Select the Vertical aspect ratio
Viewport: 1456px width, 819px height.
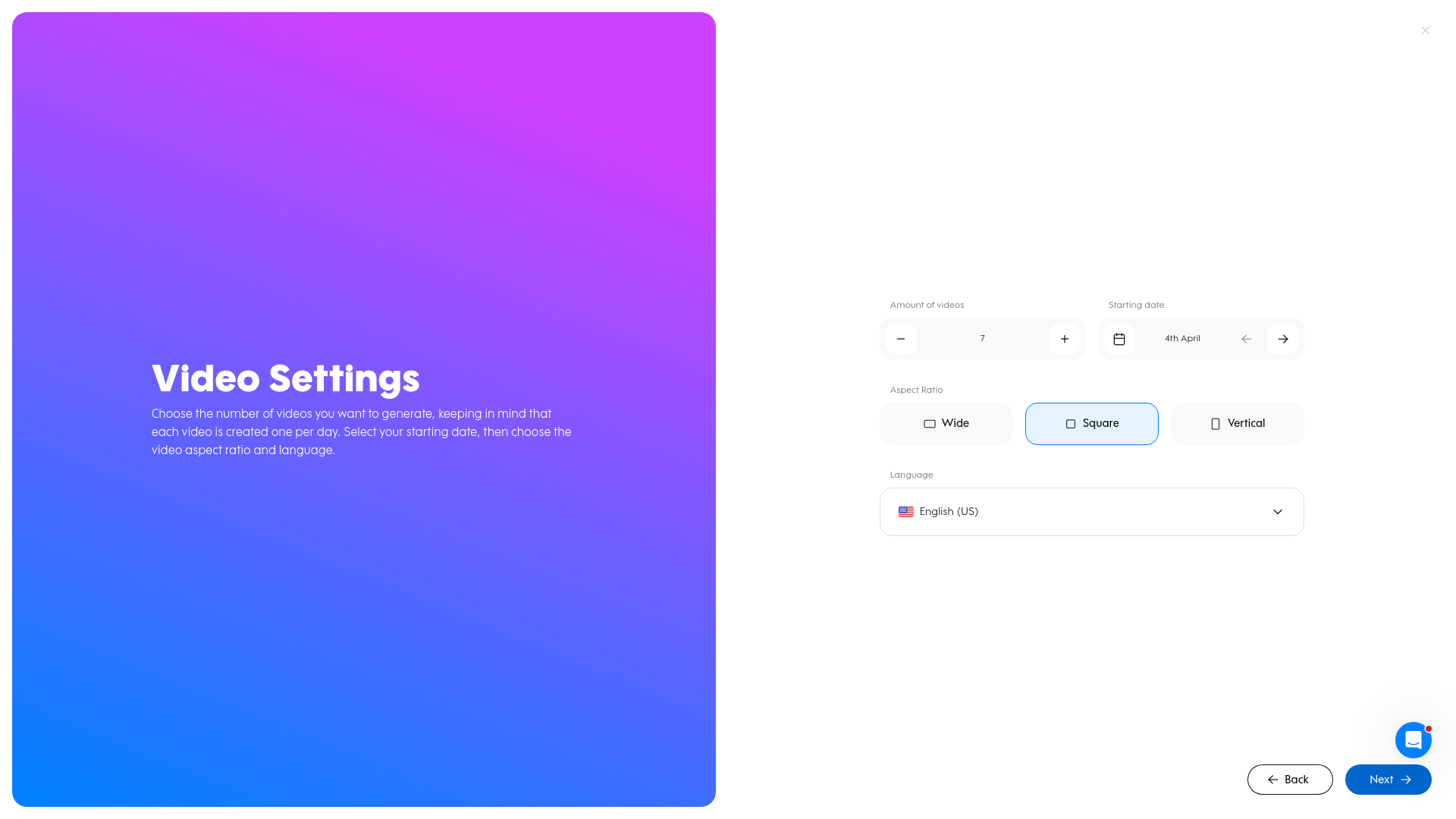pos(1237,424)
